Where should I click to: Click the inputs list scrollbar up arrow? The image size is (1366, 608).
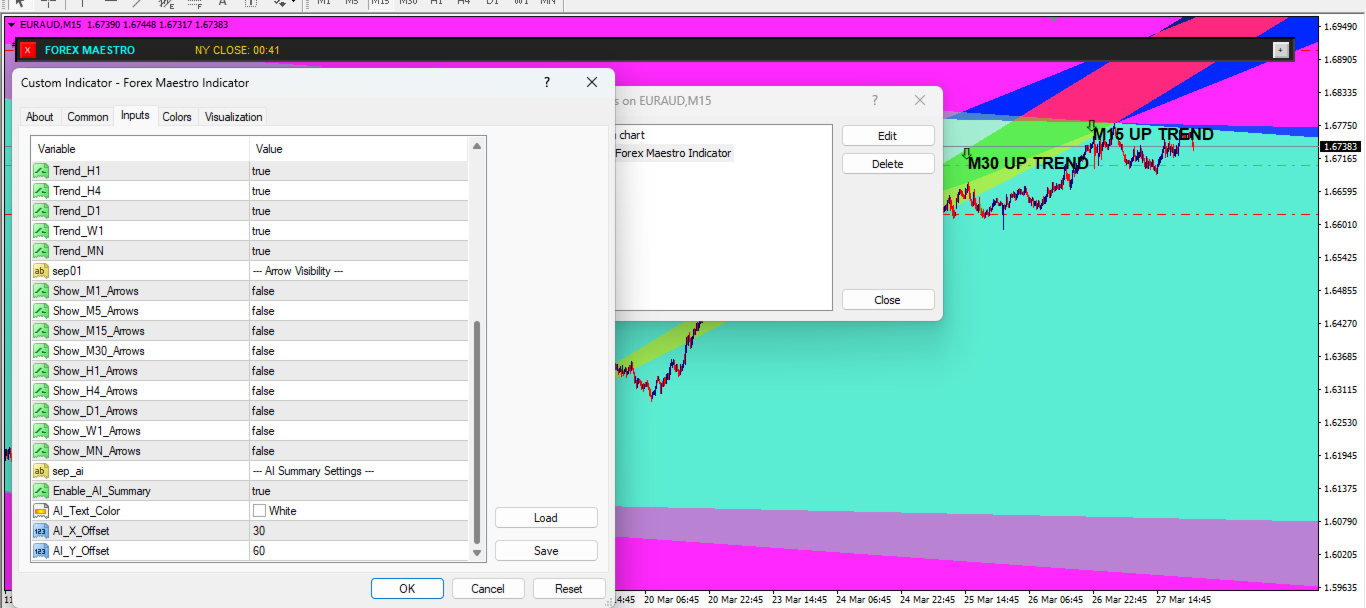[x=477, y=148]
